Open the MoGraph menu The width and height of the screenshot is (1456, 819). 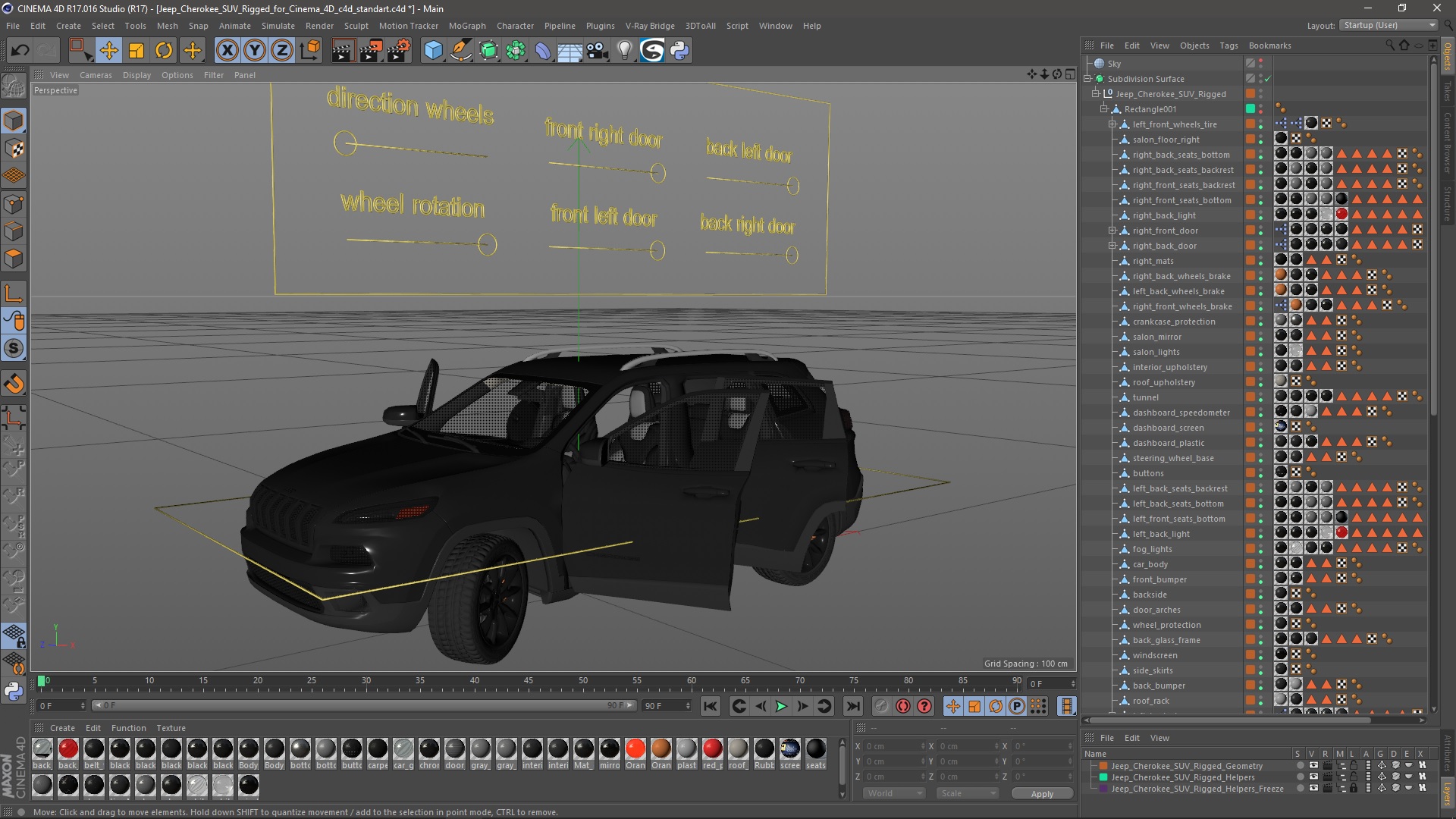pyautogui.click(x=466, y=26)
